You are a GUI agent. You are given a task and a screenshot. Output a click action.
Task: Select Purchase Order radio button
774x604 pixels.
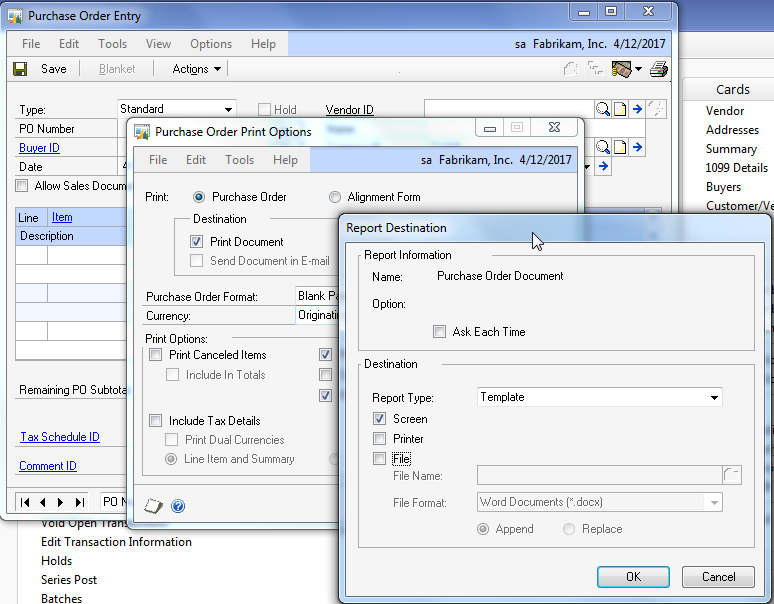(199, 197)
